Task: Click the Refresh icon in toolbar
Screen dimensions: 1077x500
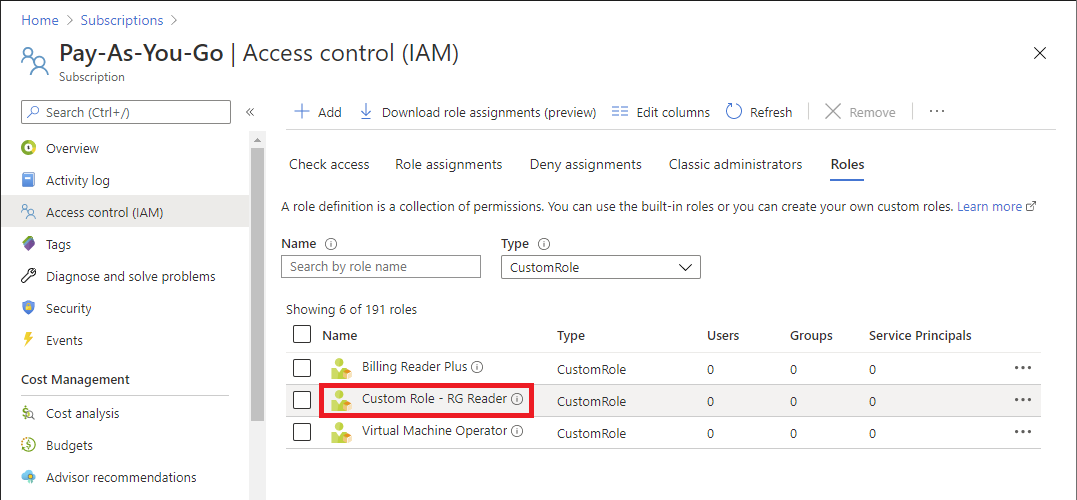Action: point(734,112)
